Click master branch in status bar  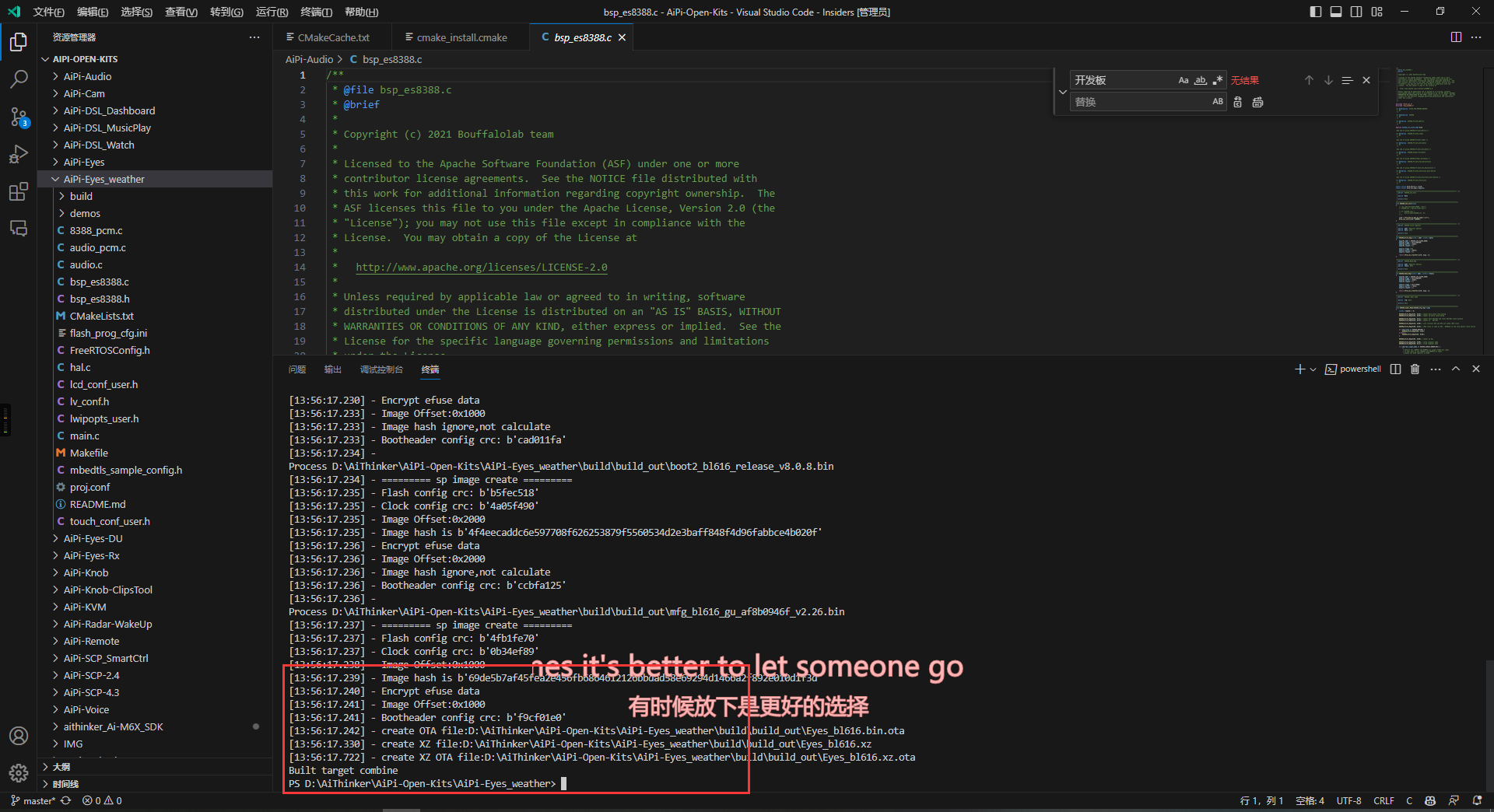pos(33,800)
